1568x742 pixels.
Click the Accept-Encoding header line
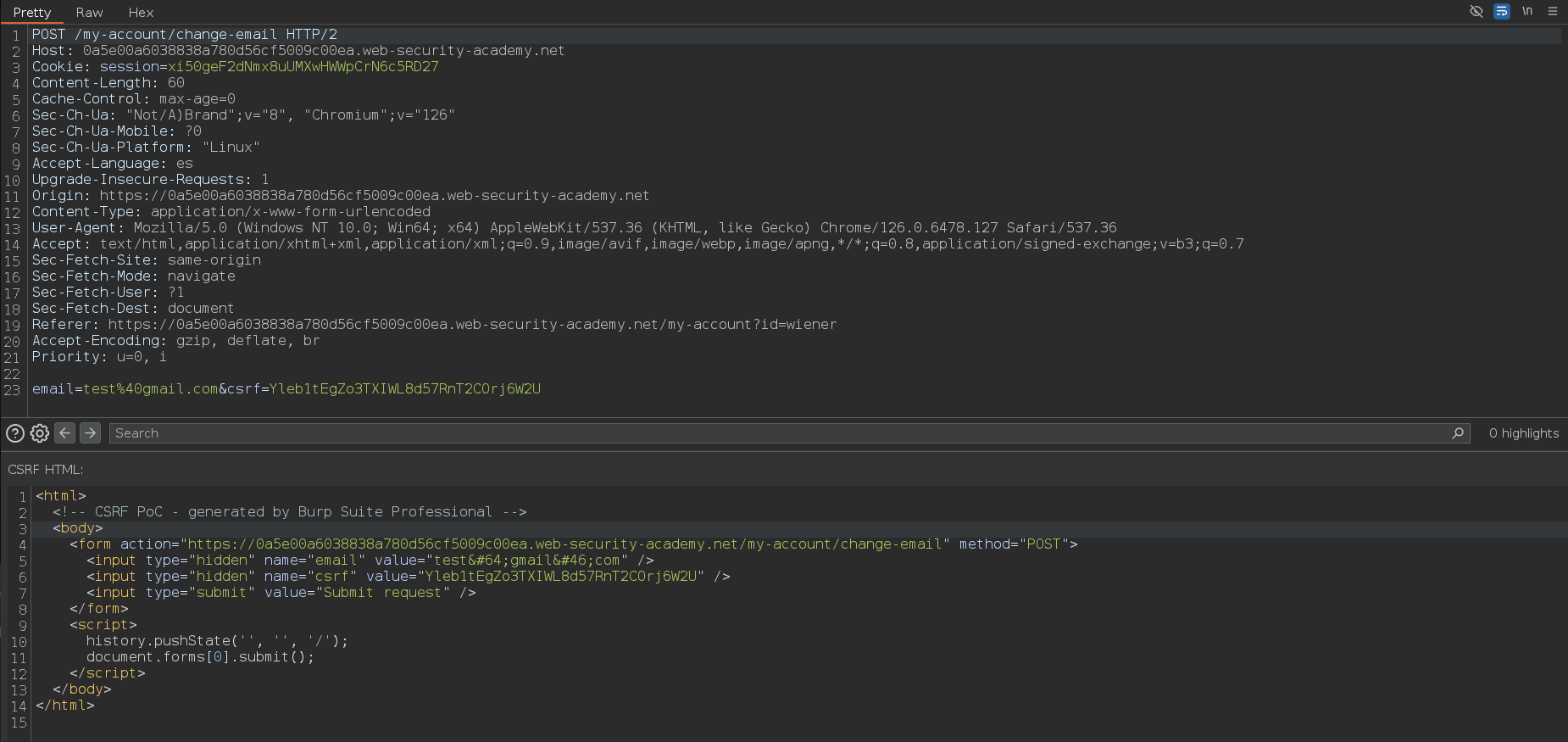click(176, 341)
